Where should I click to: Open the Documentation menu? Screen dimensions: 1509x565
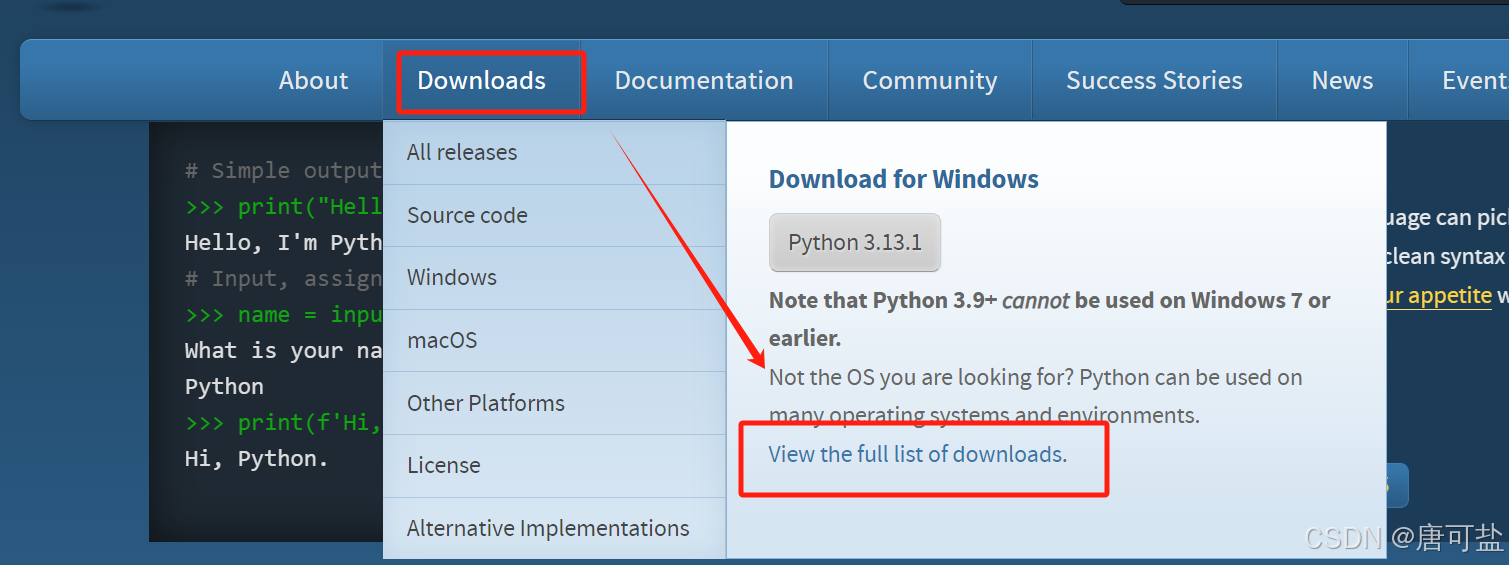(704, 81)
